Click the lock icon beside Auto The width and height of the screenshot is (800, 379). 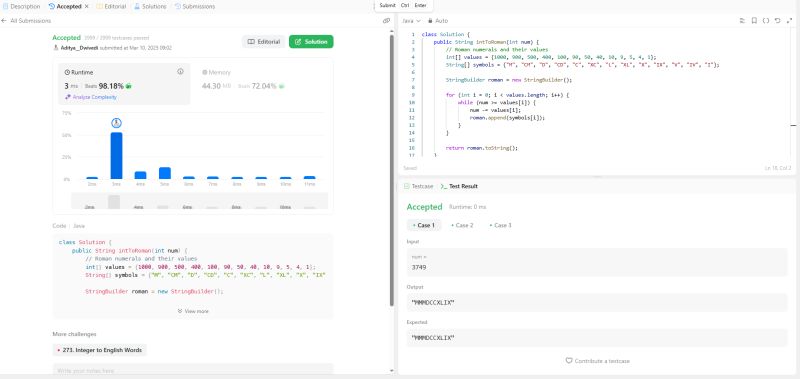[x=430, y=21]
